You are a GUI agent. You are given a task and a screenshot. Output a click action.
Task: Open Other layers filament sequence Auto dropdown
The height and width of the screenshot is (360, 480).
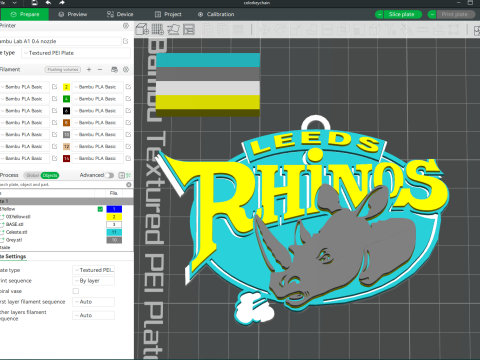tap(94, 315)
